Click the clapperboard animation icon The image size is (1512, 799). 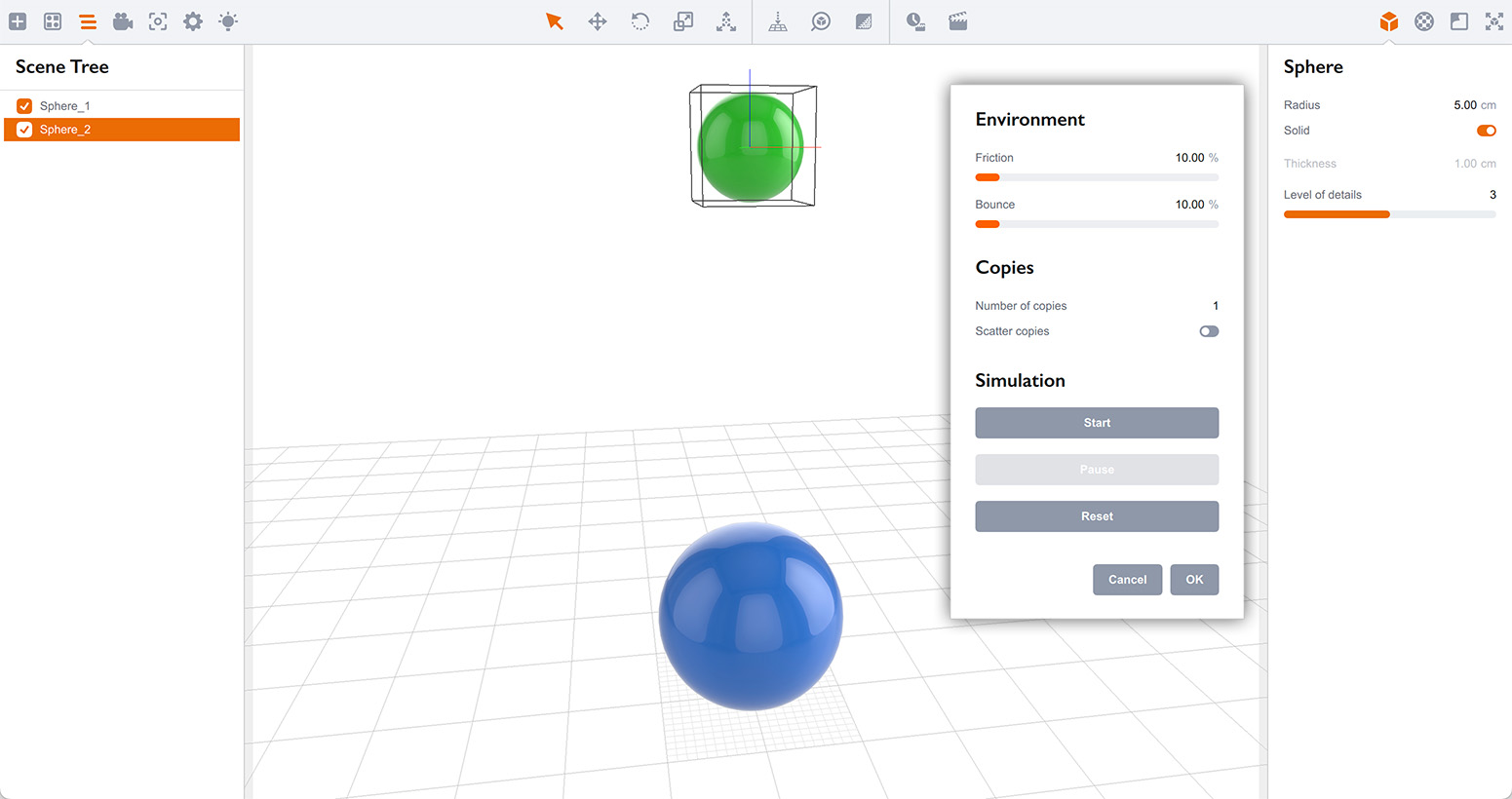[x=957, y=21]
